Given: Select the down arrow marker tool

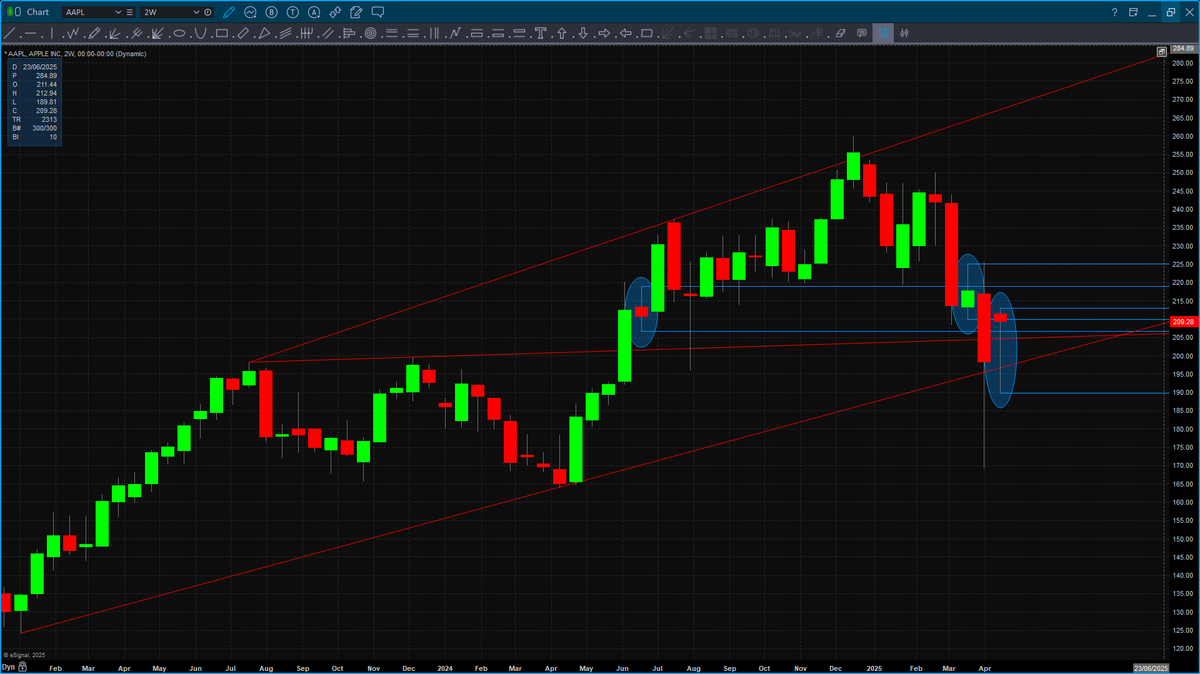Looking at the screenshot, I should [583, 33].
